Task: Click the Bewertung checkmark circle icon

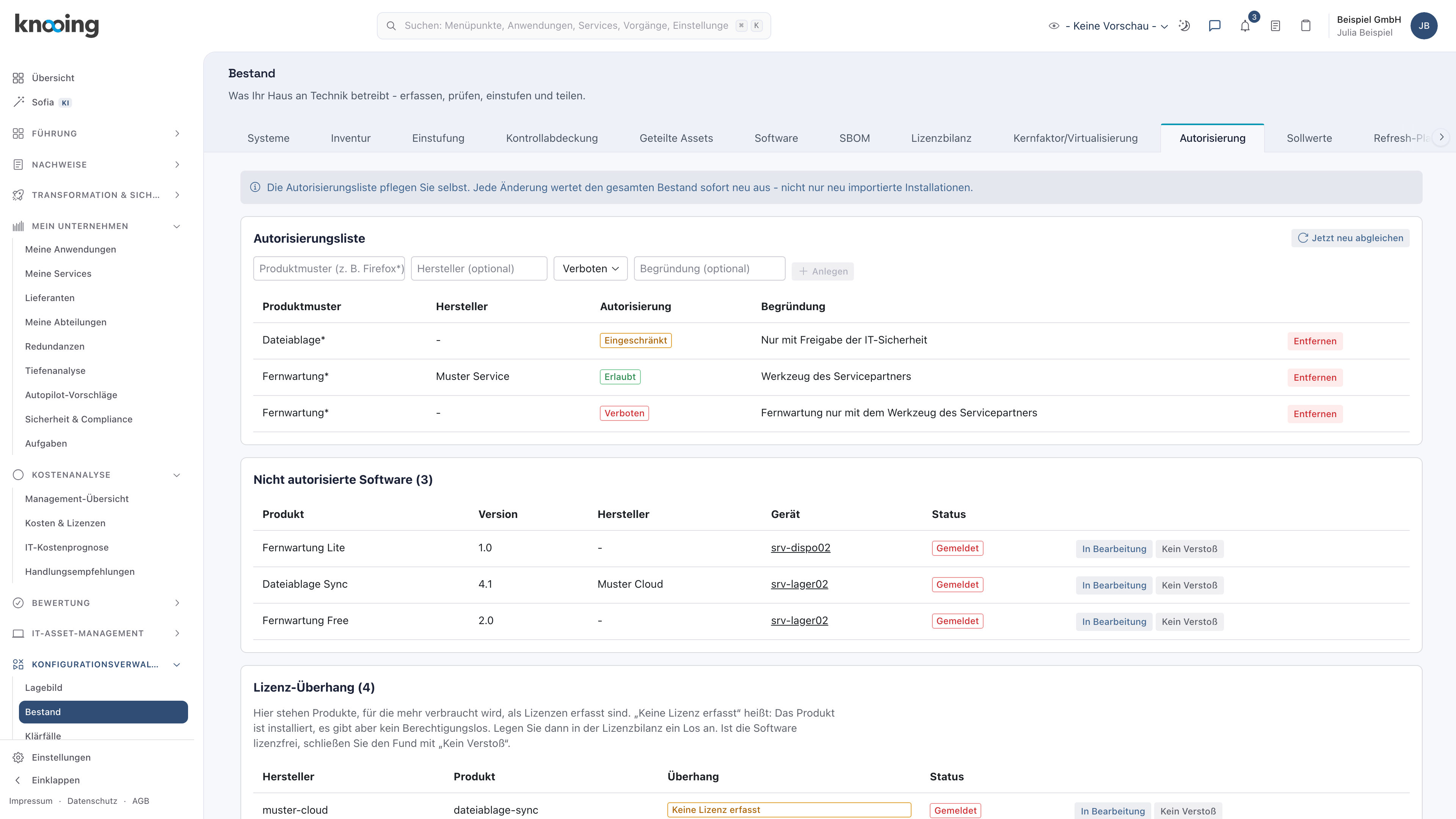Action: click(x=18, y=603)
